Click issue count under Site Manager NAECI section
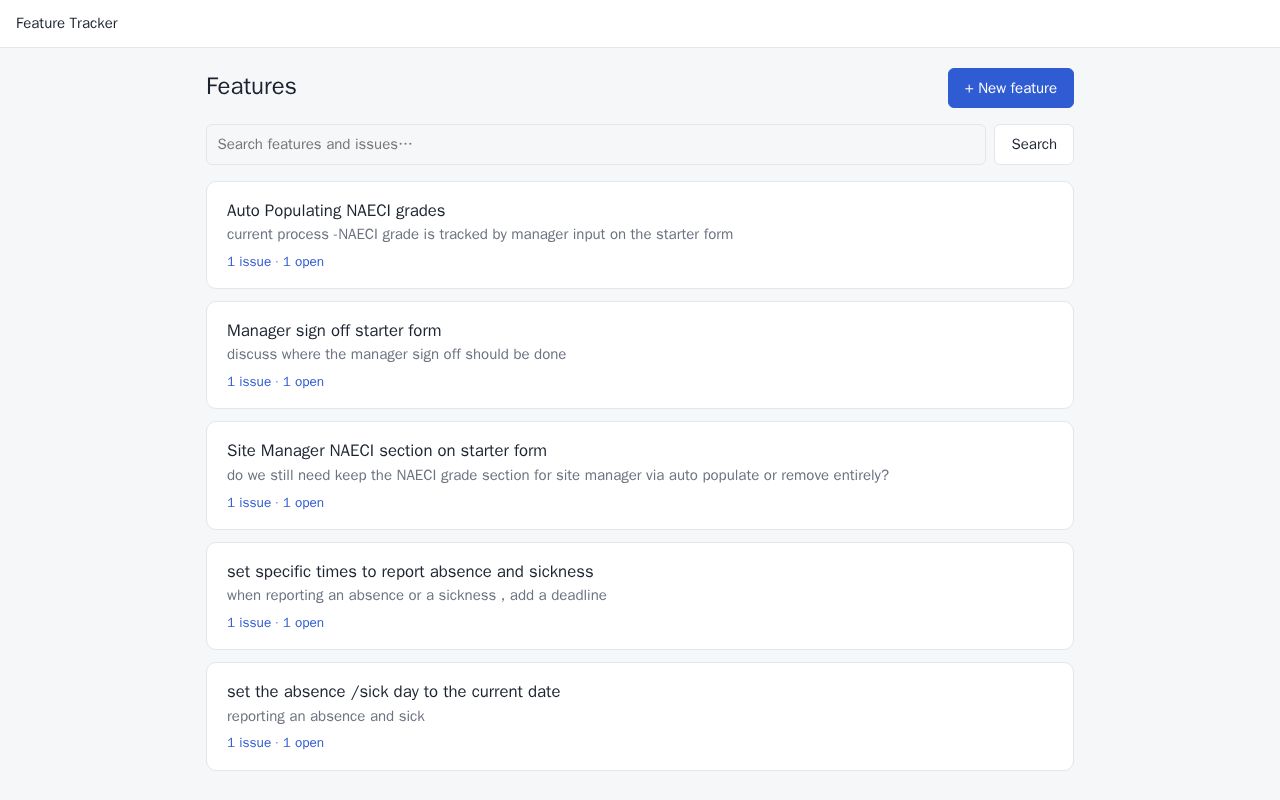This screenshot has height=800, width=1280. [x=275, y=503]
